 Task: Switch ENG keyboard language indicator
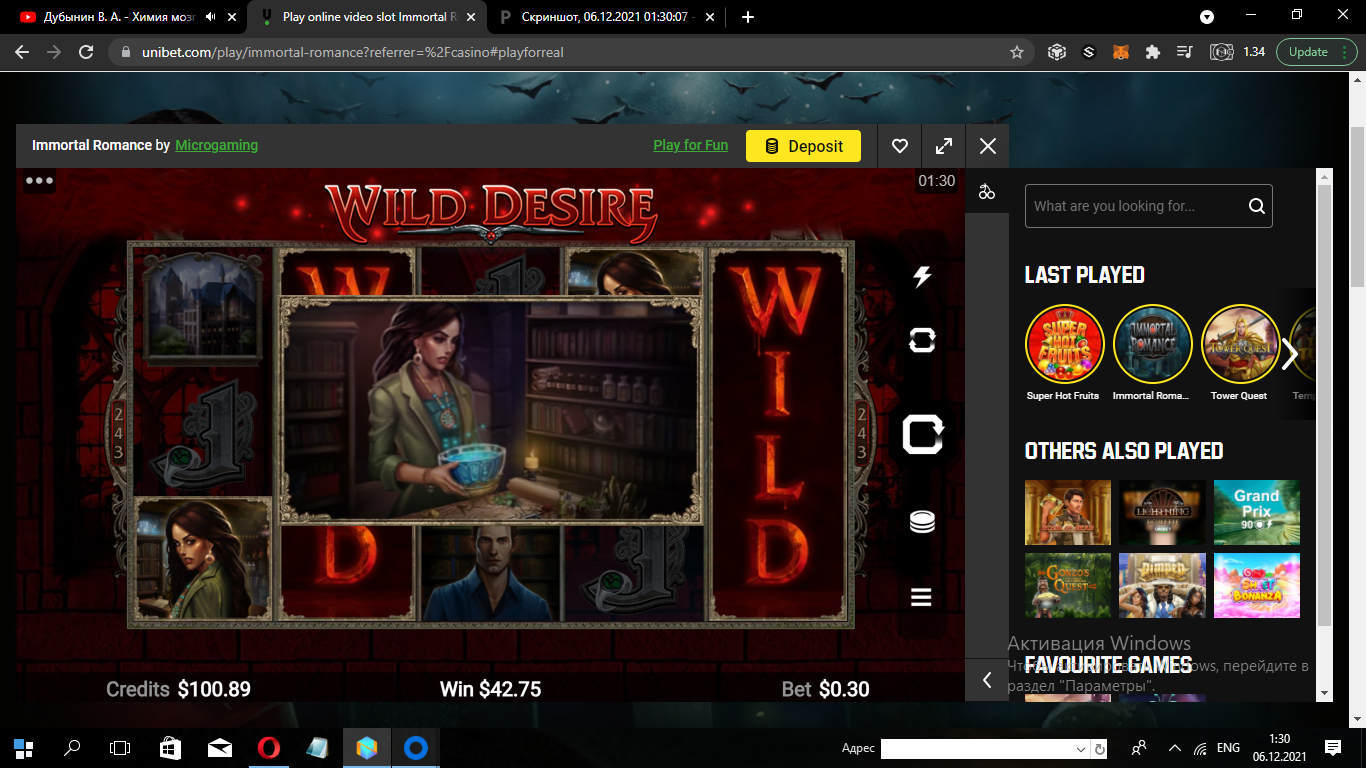tap(1228, 747)
